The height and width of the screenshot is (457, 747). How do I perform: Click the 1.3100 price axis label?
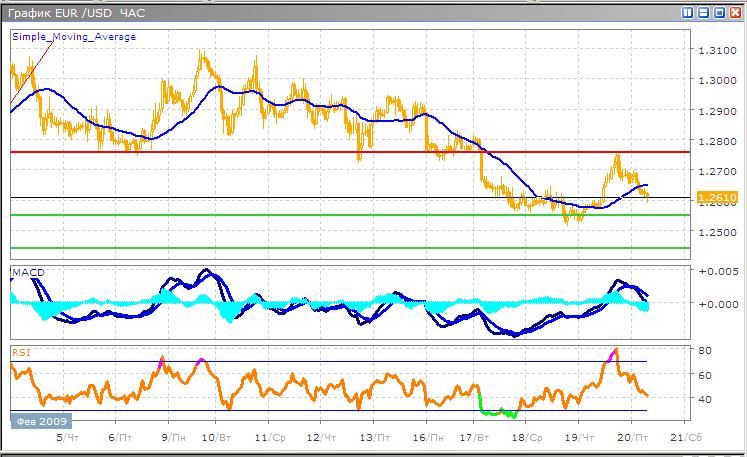click(716, 50)
